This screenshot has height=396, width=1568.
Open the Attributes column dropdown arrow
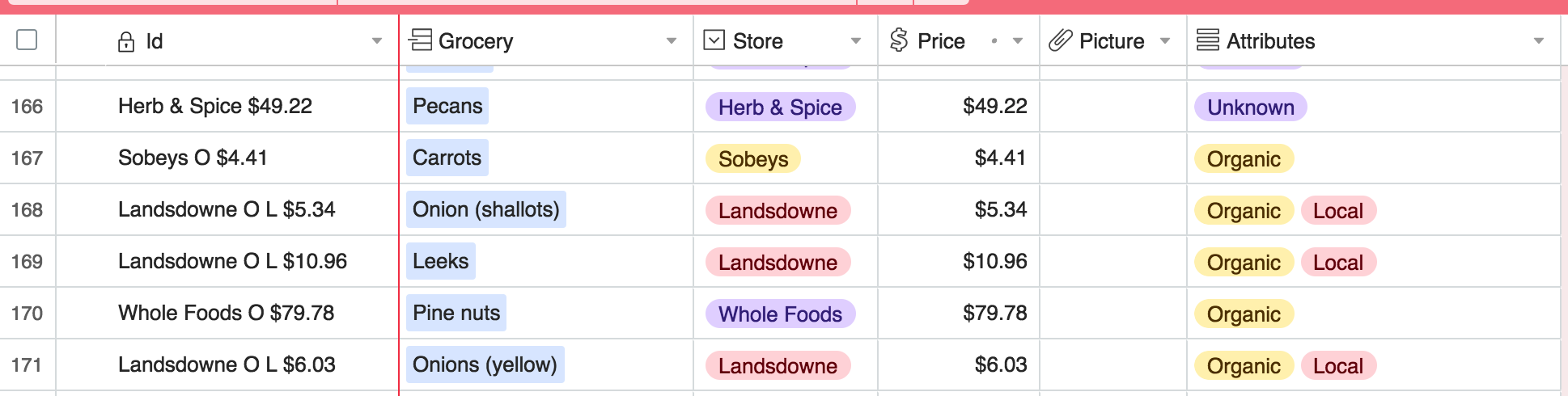click(x=1539, y=41)
